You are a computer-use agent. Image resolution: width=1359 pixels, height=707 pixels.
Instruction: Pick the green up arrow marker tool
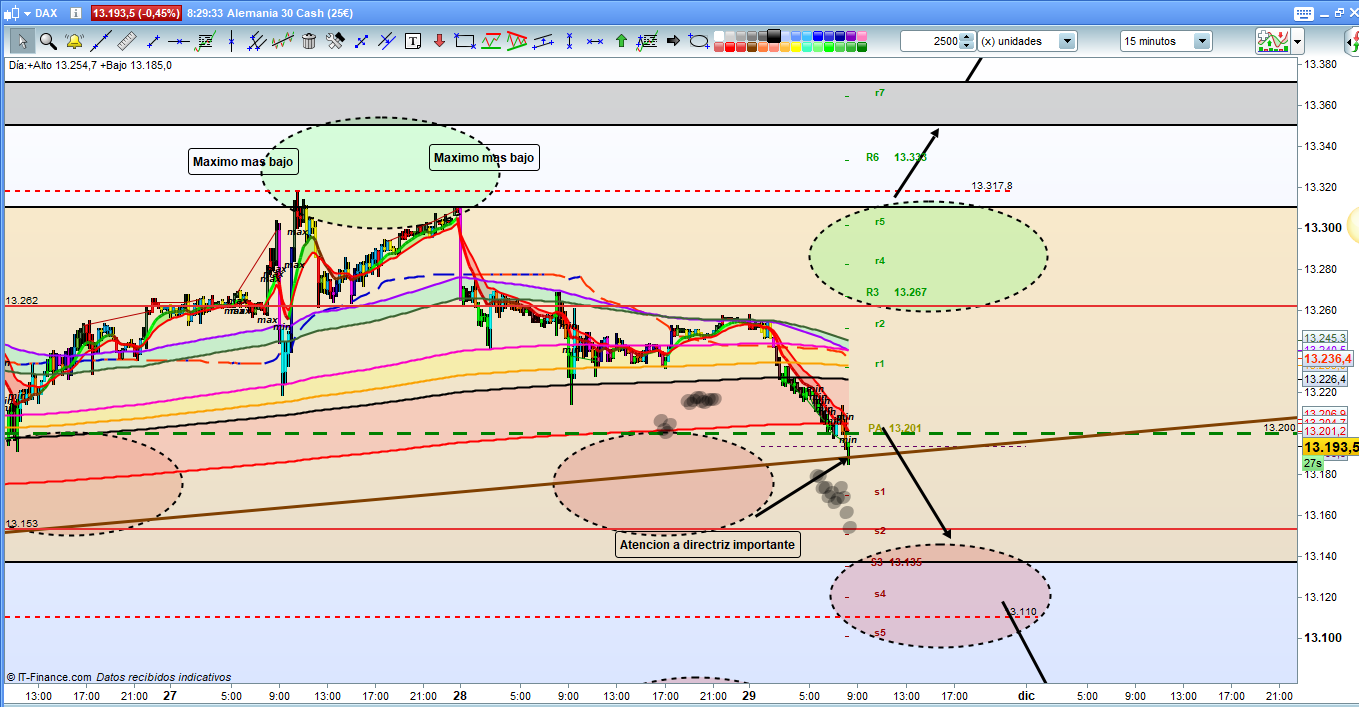click(x=621, y=41)
